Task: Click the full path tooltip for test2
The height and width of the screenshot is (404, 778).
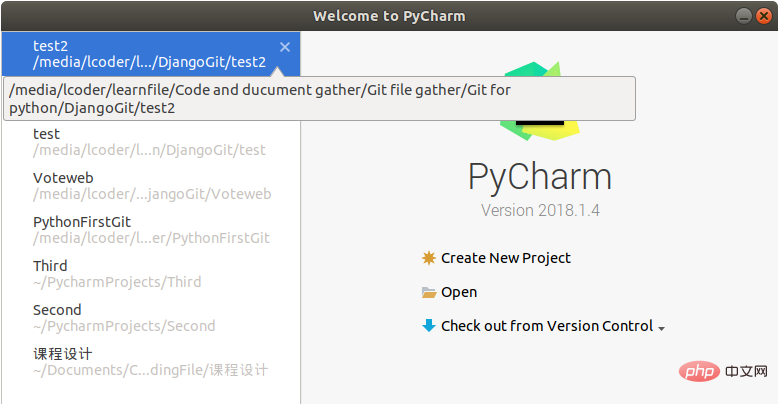Action: (319, 99)
